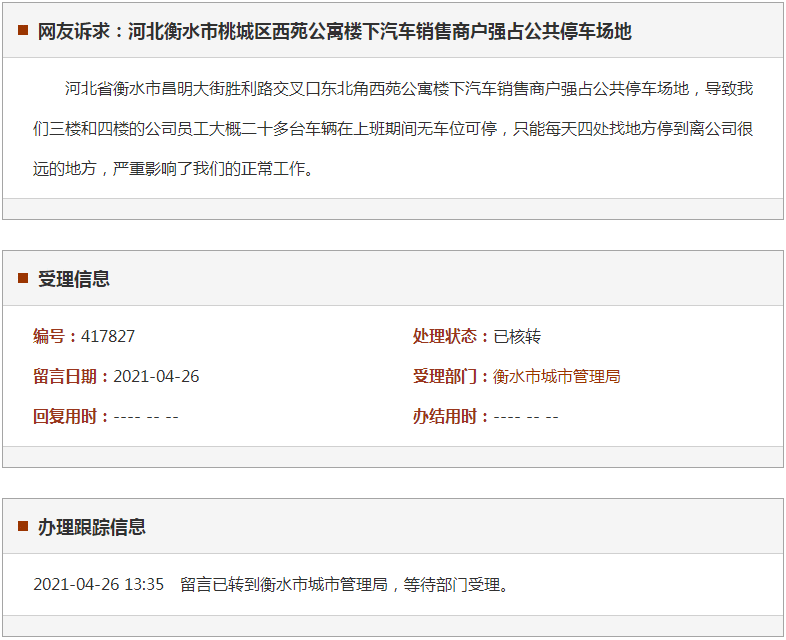
Task: Click the 受理部门 label
Action: coord(448,376)
